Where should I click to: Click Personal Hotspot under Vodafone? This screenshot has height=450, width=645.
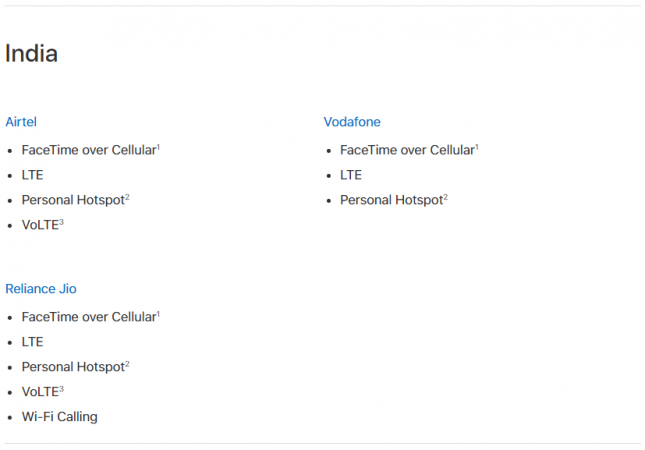click(x=391, y=200)
